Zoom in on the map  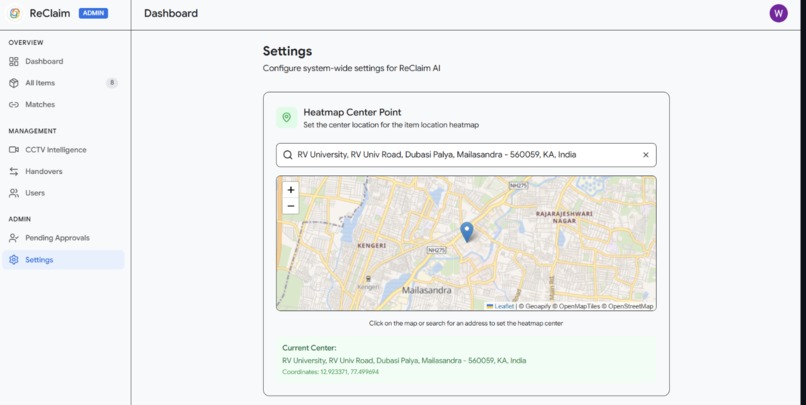(291, 190)
